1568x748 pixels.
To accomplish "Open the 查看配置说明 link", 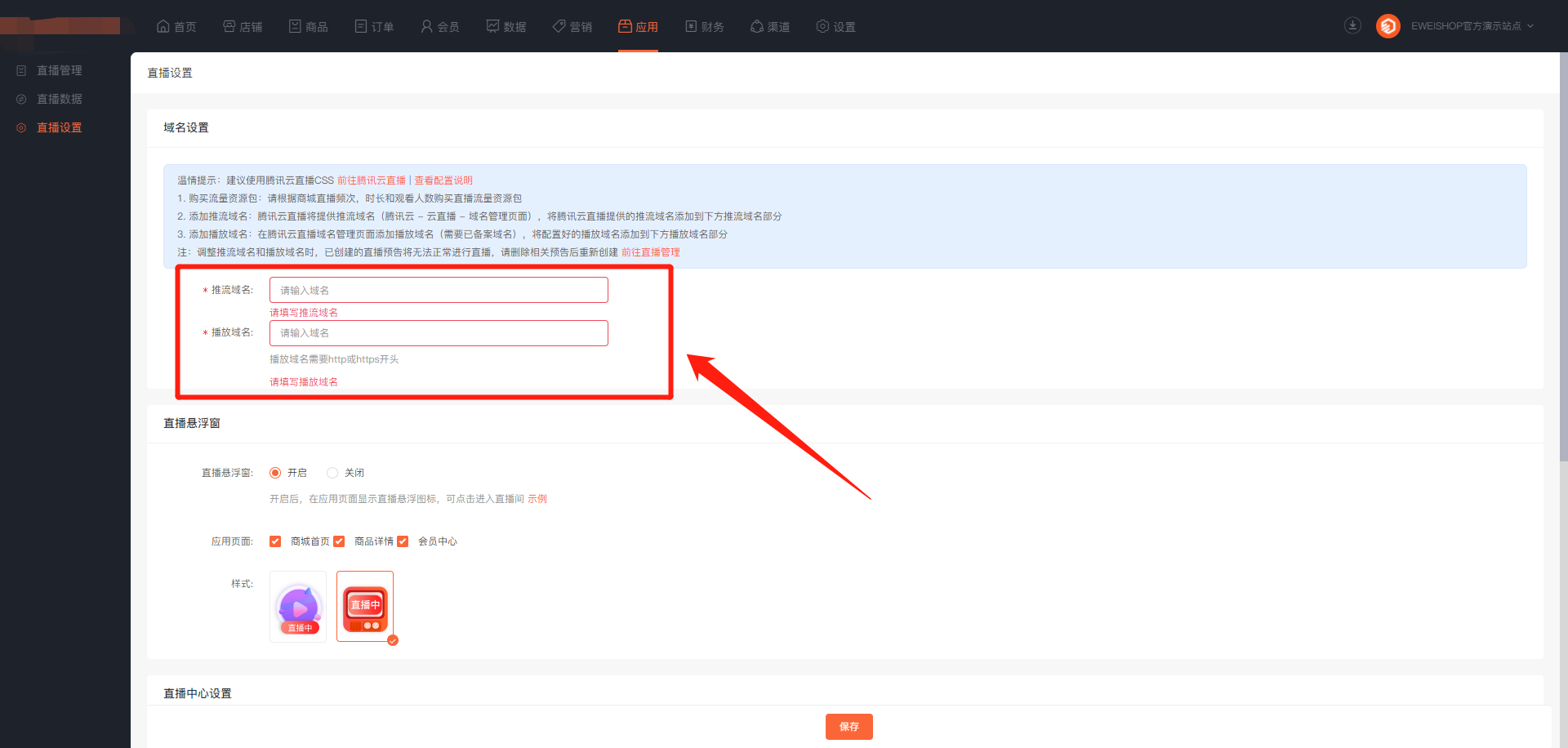I will click(x=443, y=180).
